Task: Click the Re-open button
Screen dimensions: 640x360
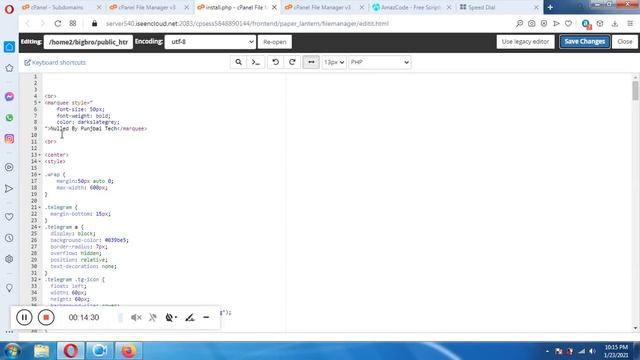Action: click(x=275, y=42)
